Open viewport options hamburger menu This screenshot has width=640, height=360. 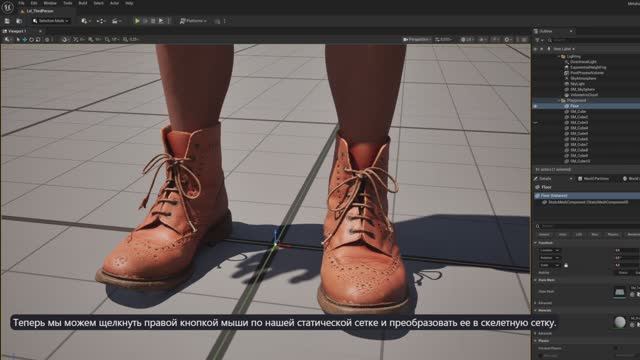point(7,40)
